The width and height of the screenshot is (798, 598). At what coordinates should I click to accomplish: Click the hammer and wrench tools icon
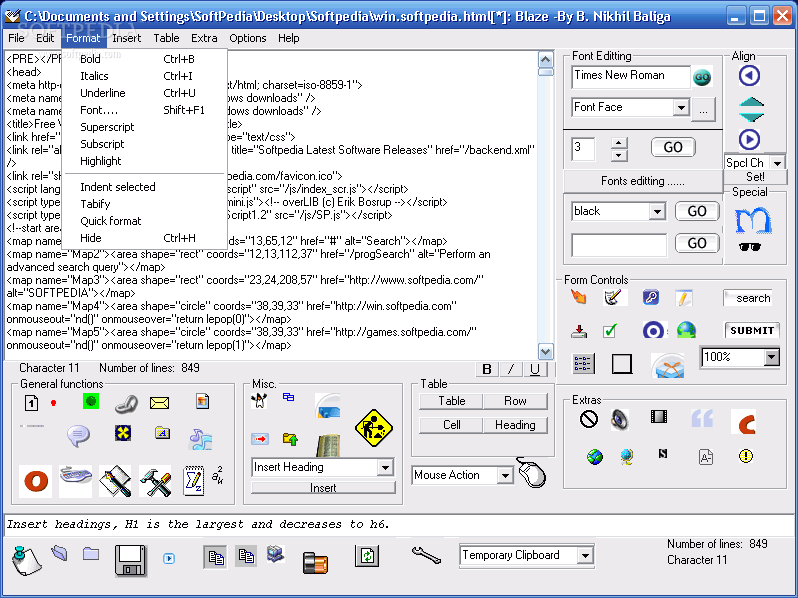pyautogui.click(x=155, y=481)
